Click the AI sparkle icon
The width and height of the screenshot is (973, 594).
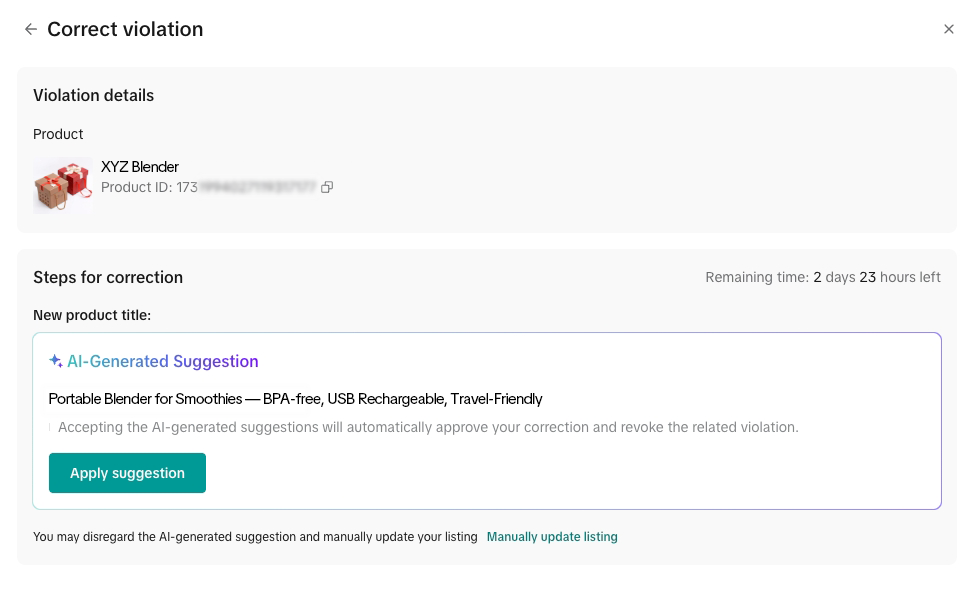(x=55, y=361)
